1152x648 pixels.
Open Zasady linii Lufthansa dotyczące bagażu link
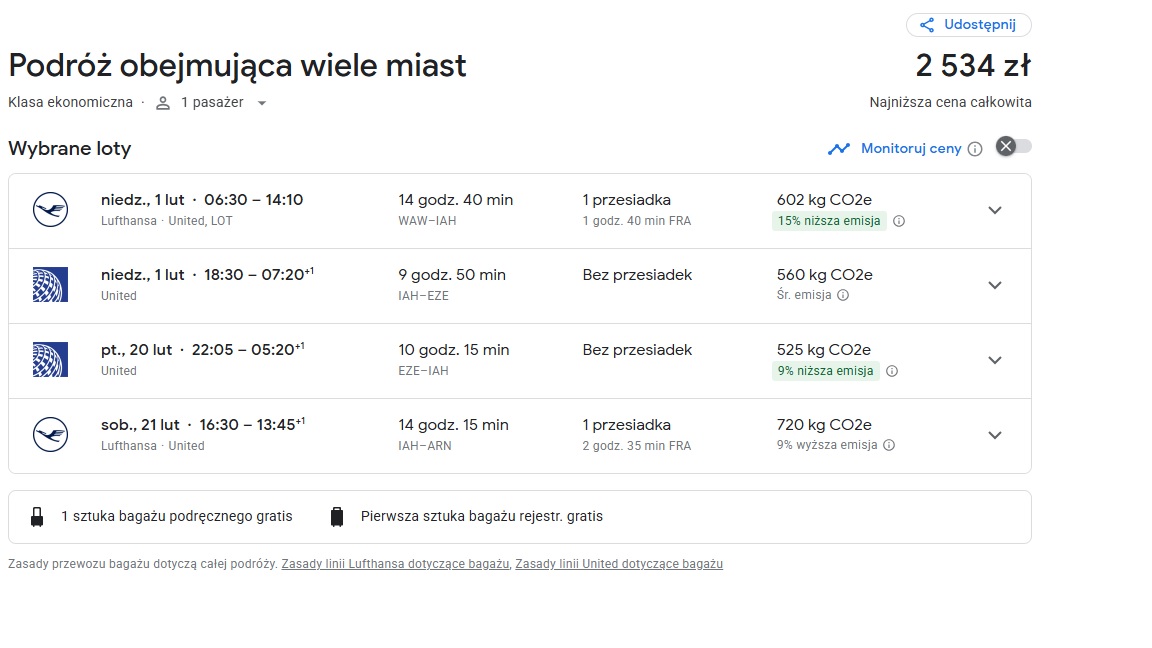pyautogui.click(x=395, y=564)
